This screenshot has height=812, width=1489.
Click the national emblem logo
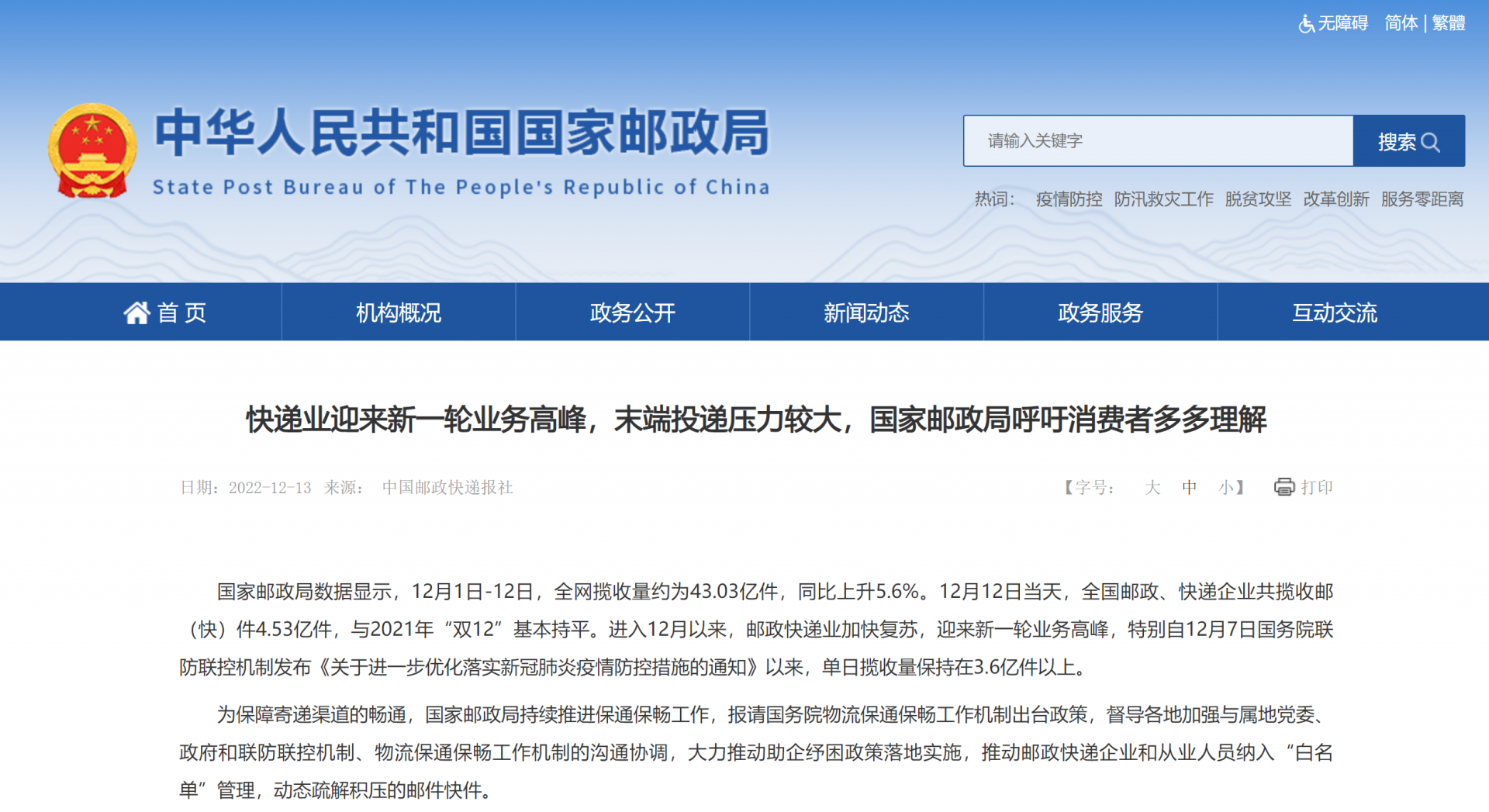[92, 151]
